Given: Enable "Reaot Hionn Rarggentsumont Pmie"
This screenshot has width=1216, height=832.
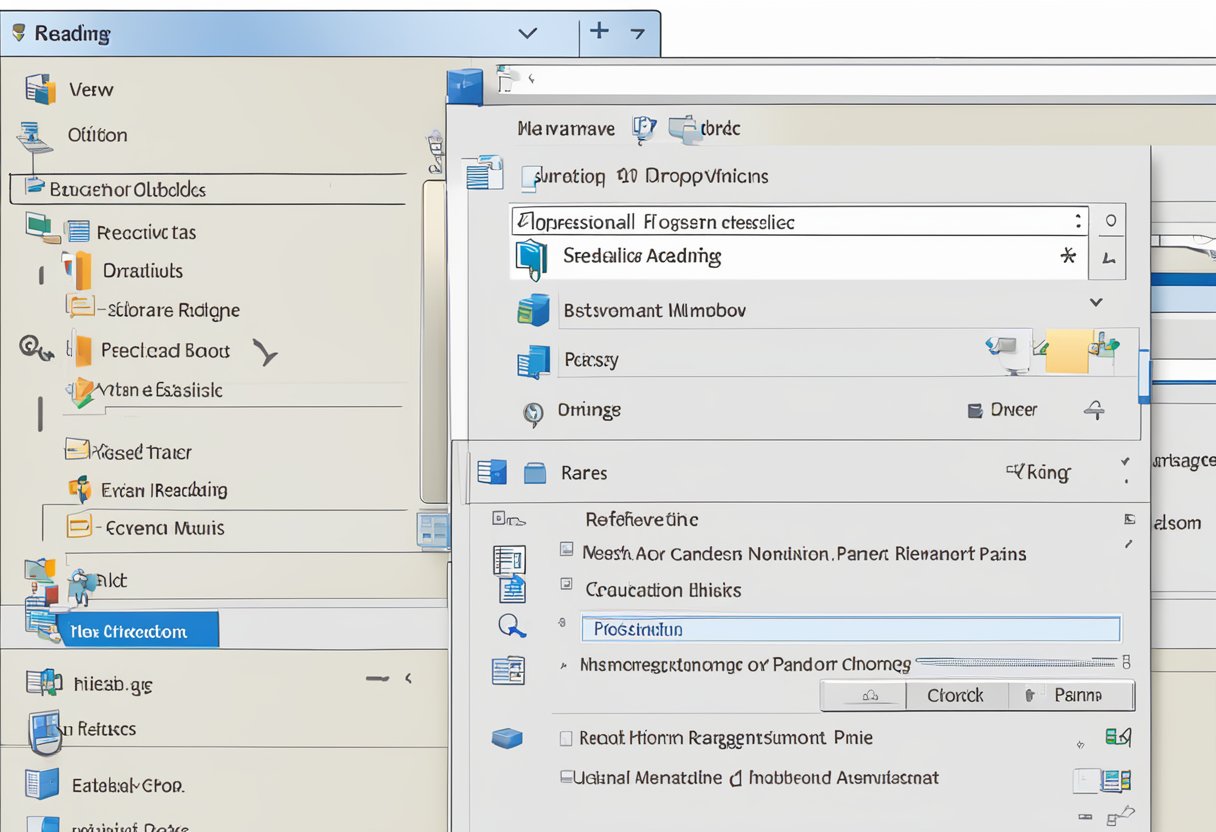Looking at the screenshot, I should 565,738.
